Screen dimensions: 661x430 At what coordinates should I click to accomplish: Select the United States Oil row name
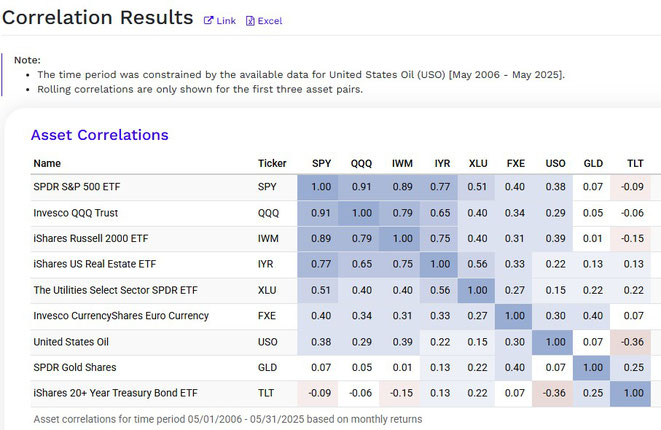71,341
